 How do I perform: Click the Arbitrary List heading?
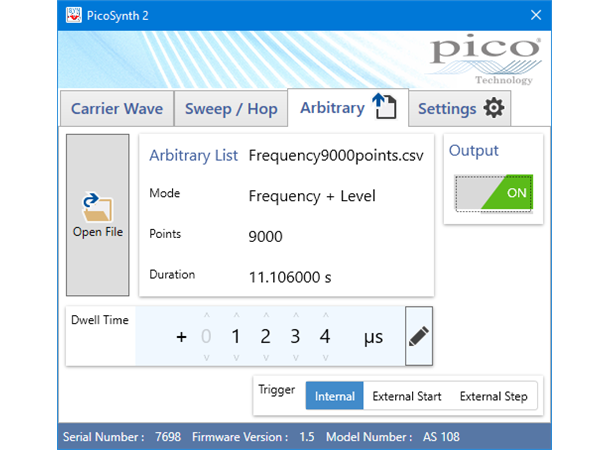pos(193,156)
